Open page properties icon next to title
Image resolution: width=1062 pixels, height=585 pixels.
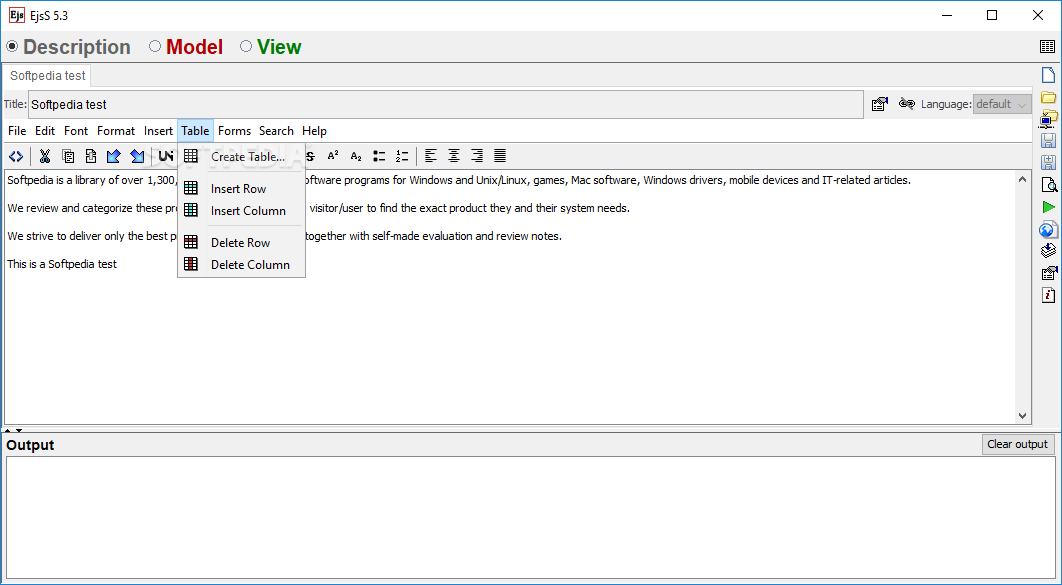tap(880, 104)
